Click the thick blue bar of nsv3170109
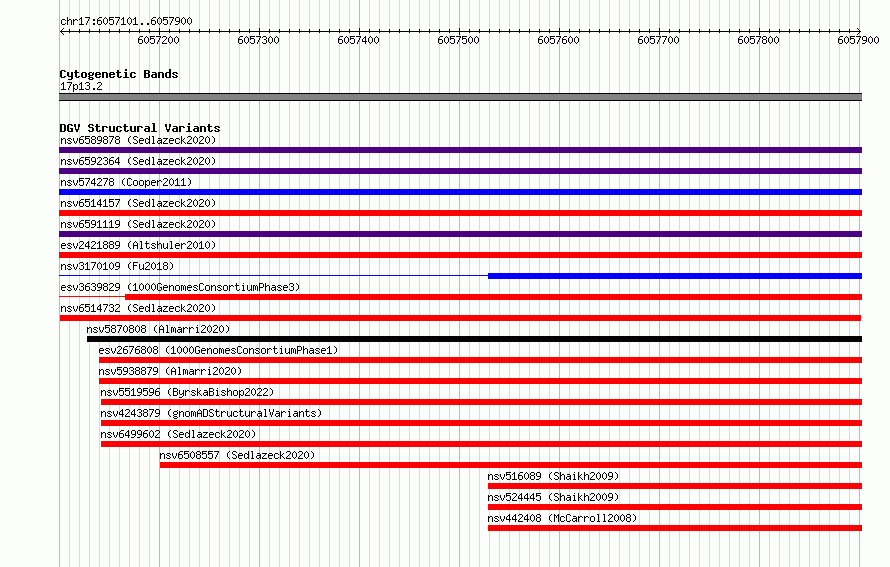 click(x=675, y=276)
